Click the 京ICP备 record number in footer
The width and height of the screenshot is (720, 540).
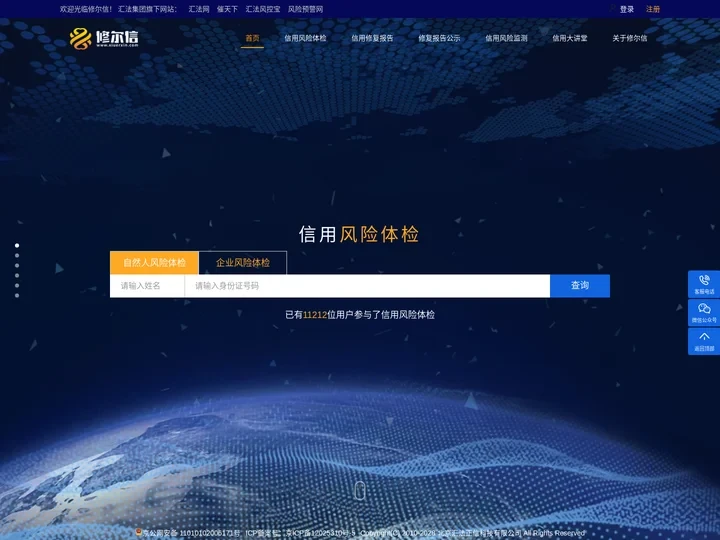click(x=321, y=533)
